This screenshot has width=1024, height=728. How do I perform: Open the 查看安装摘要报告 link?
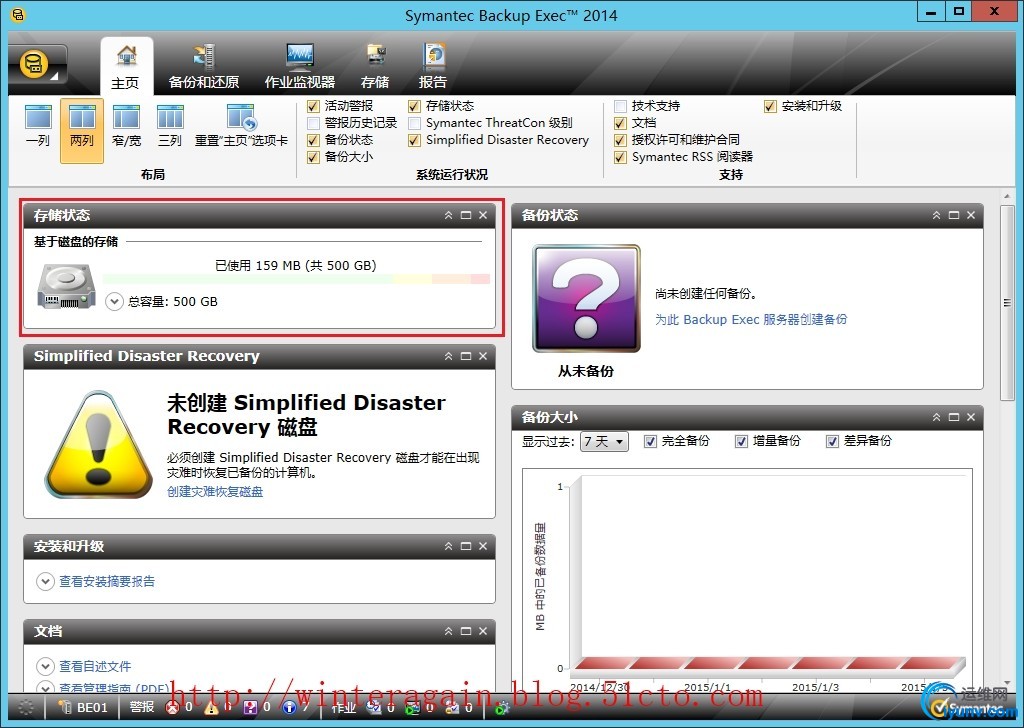pos(107,581)
